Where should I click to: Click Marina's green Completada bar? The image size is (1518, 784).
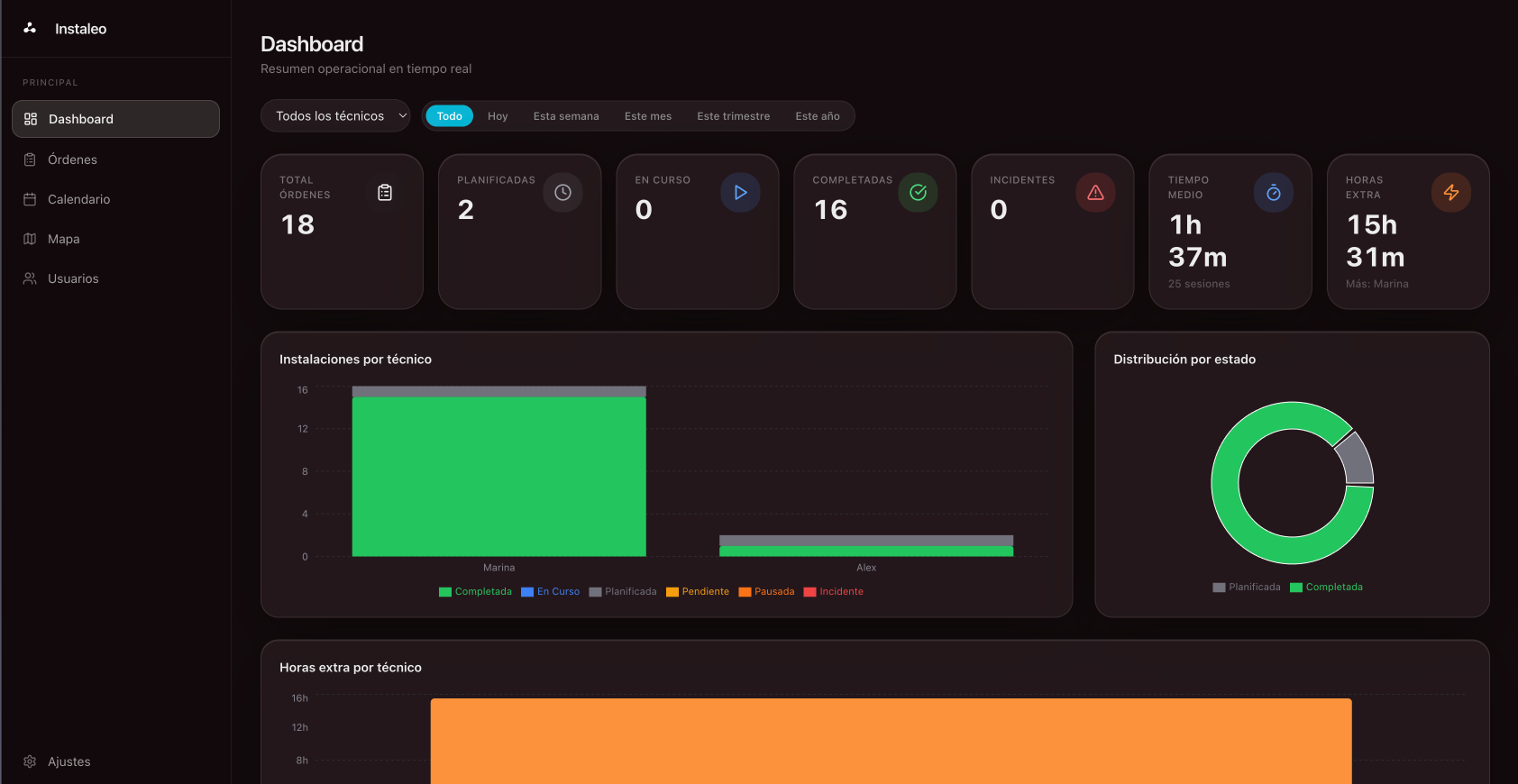click(498, 477)
